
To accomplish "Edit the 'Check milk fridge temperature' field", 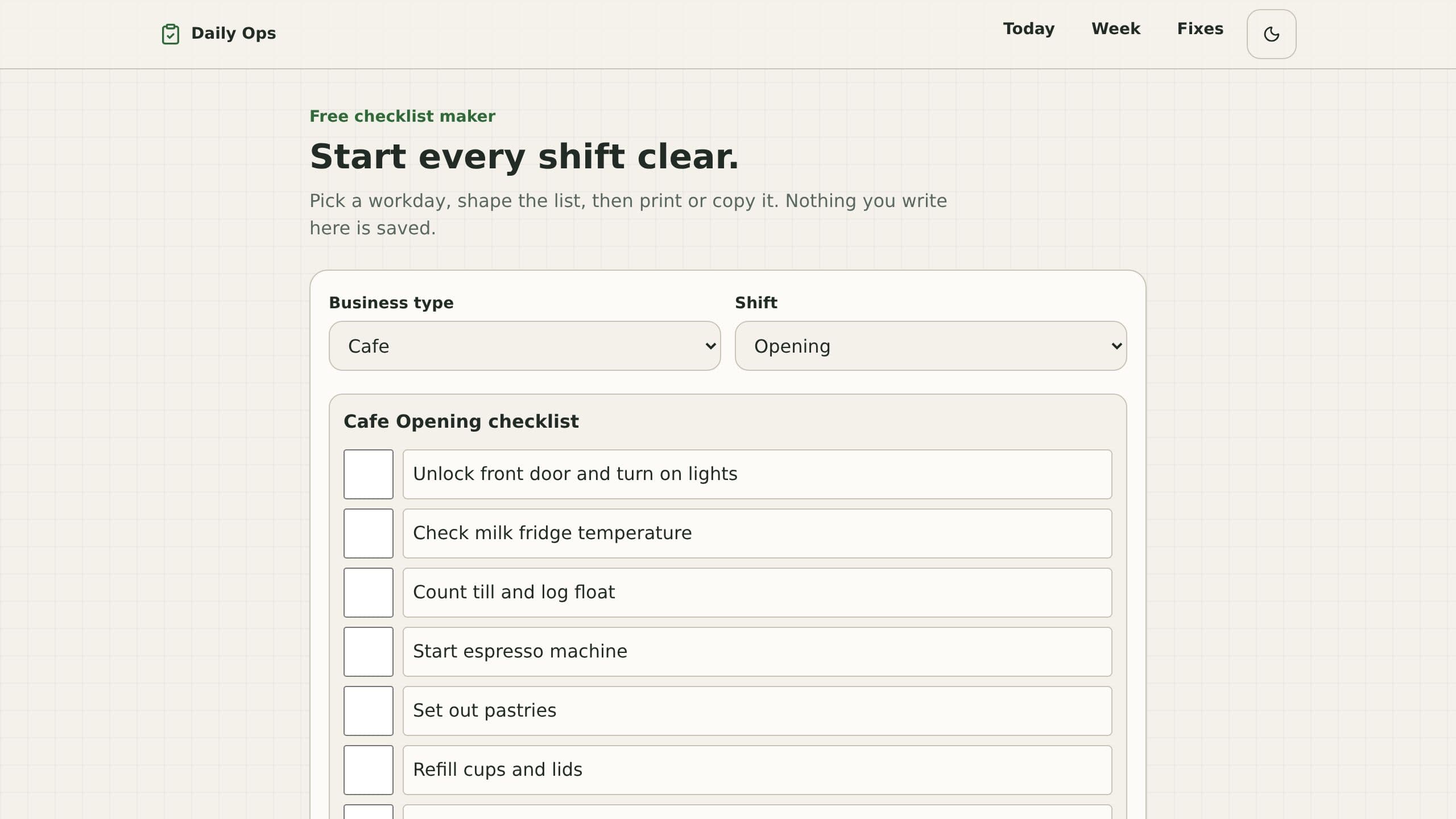I will (757, 533).
